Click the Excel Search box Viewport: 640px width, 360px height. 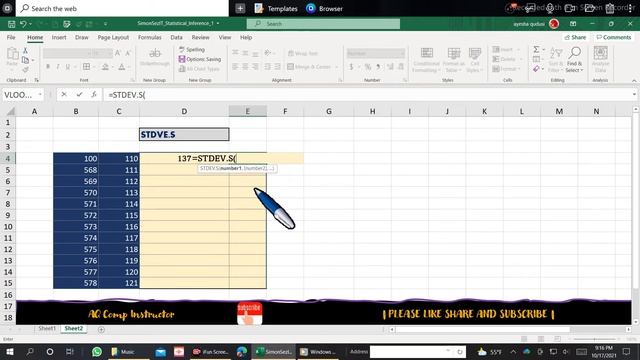(323, 24)
